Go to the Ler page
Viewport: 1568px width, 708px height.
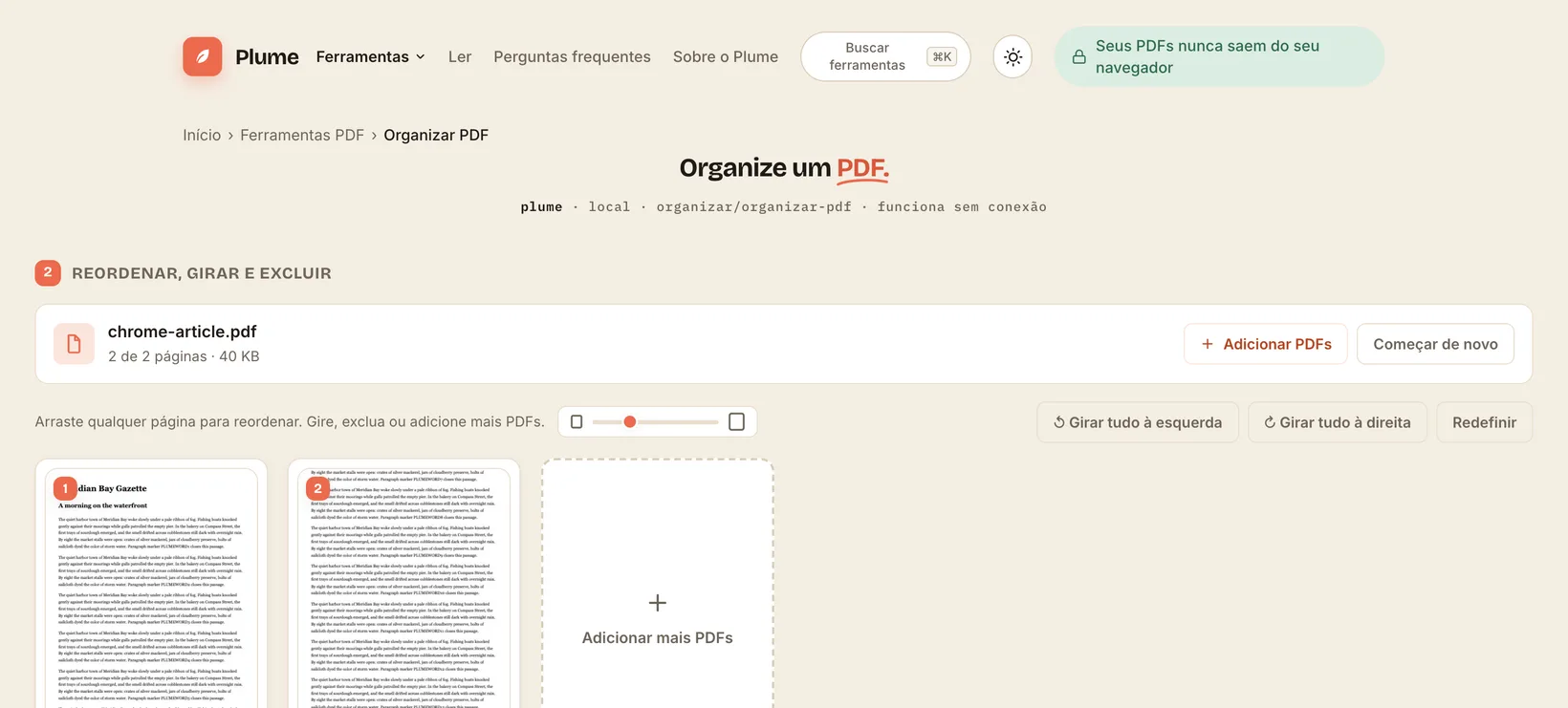[x=460, y=56]
